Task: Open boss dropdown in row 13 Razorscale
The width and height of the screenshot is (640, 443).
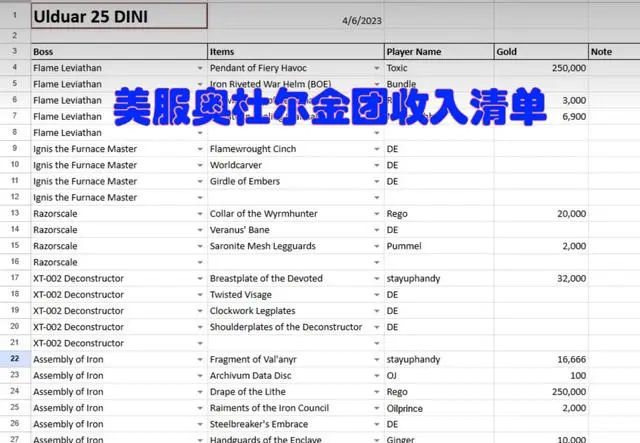Action: tap(200, 214)
